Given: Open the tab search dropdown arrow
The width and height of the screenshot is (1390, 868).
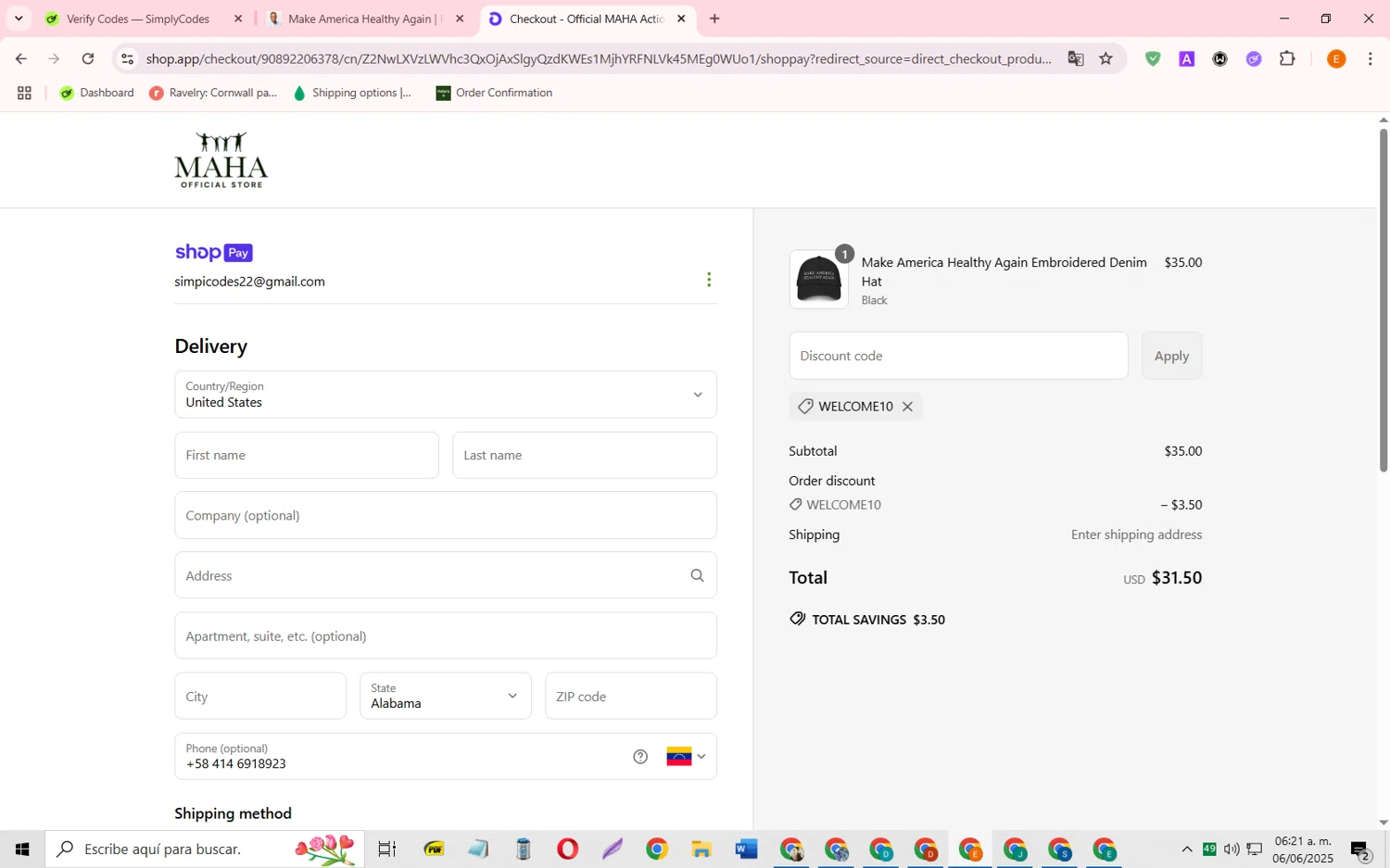Looking at the screenshot, I should [19, 19].
